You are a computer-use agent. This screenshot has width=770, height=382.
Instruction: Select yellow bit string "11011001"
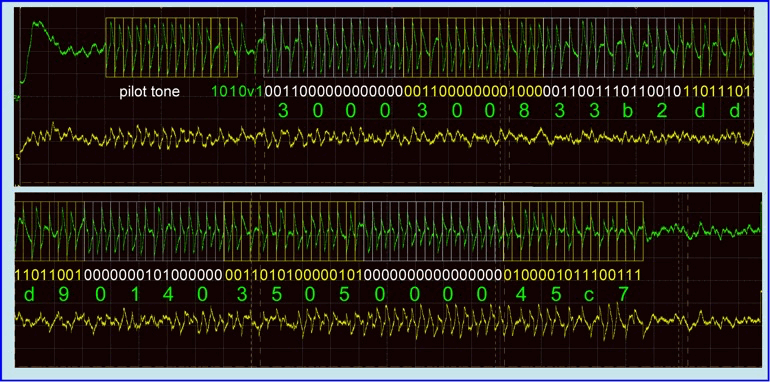point(50,274)
